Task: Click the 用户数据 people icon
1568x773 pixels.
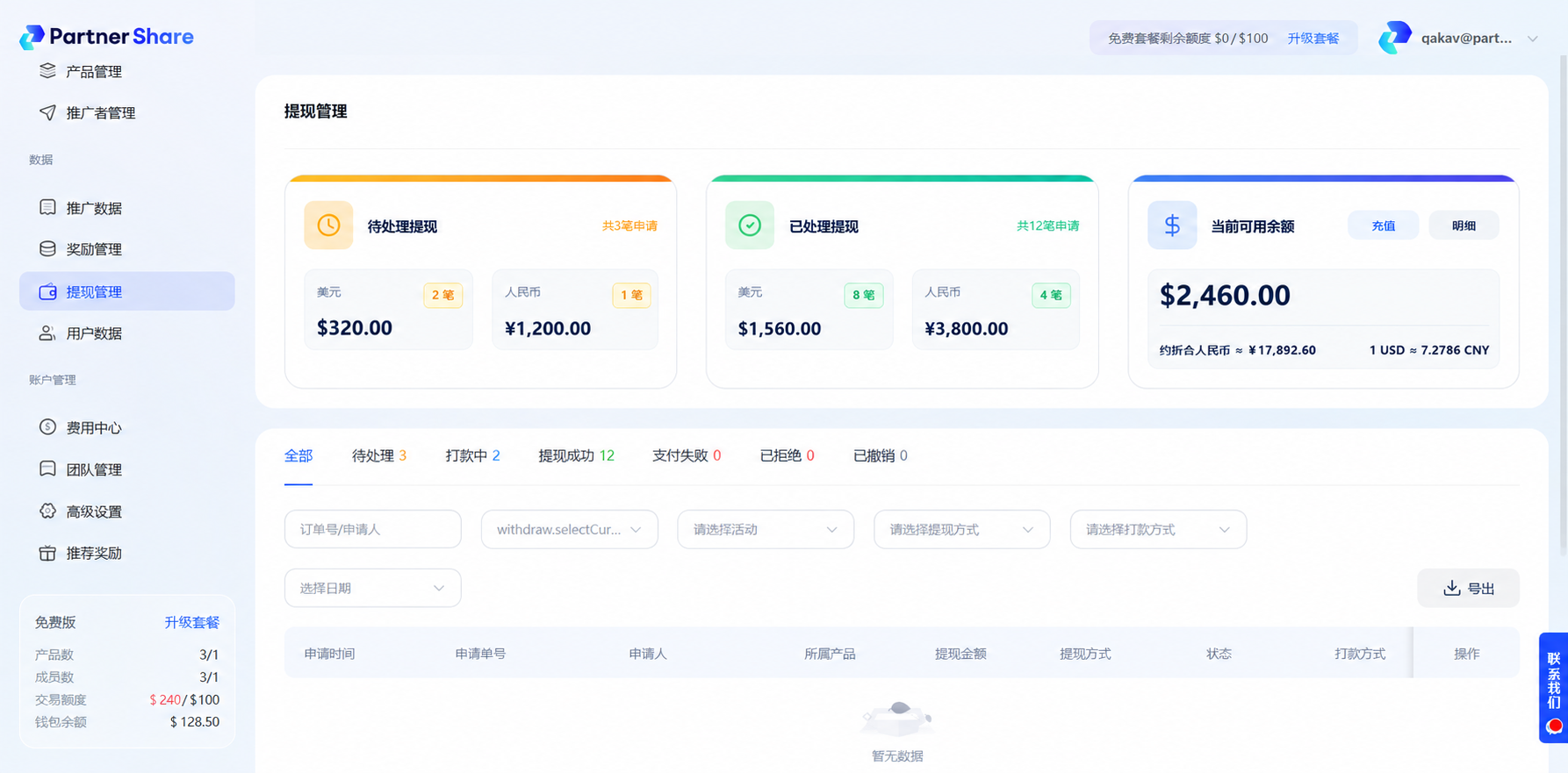Action: pos(47,333)
